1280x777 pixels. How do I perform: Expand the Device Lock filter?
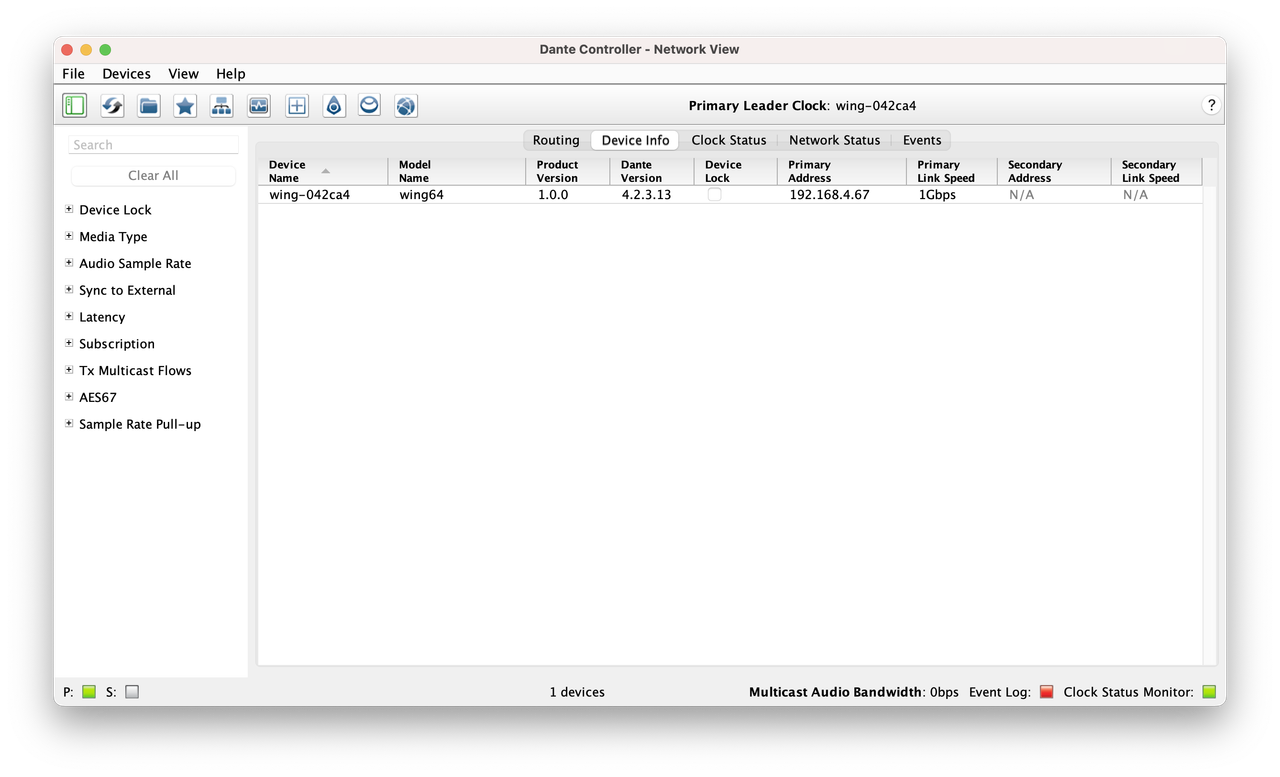[69, 209]
